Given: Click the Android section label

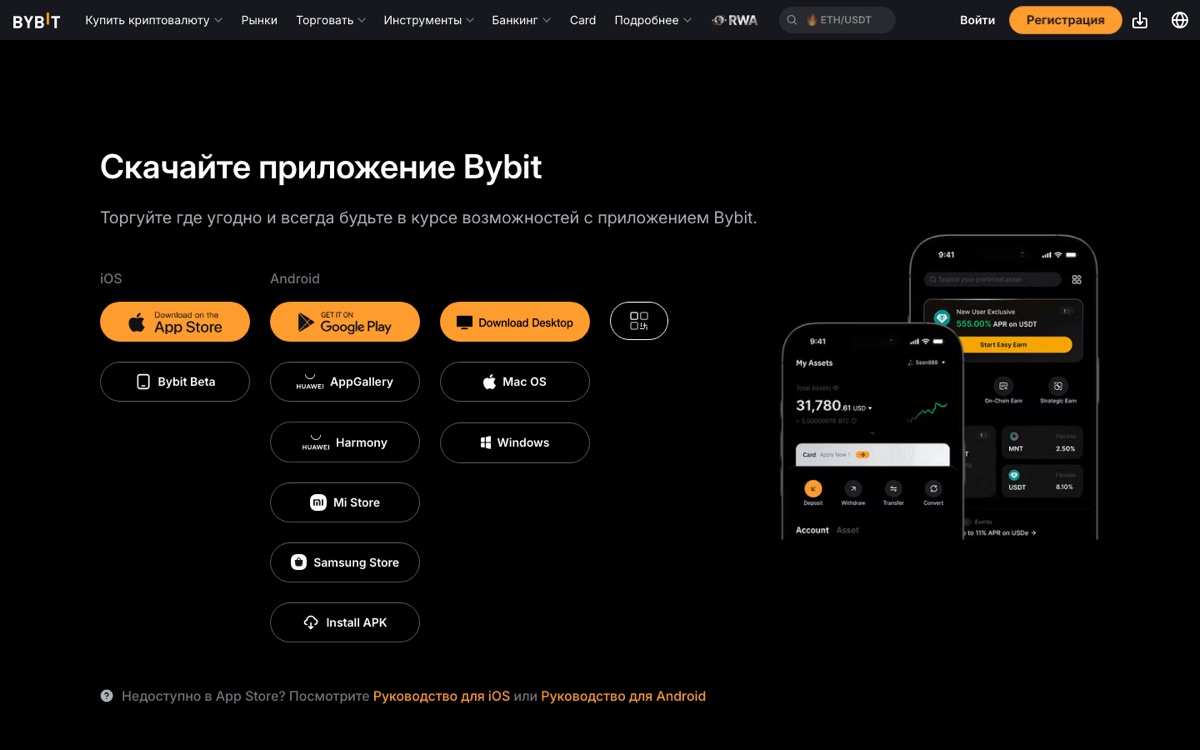Looking at the screenshot, I should point(295,279).
